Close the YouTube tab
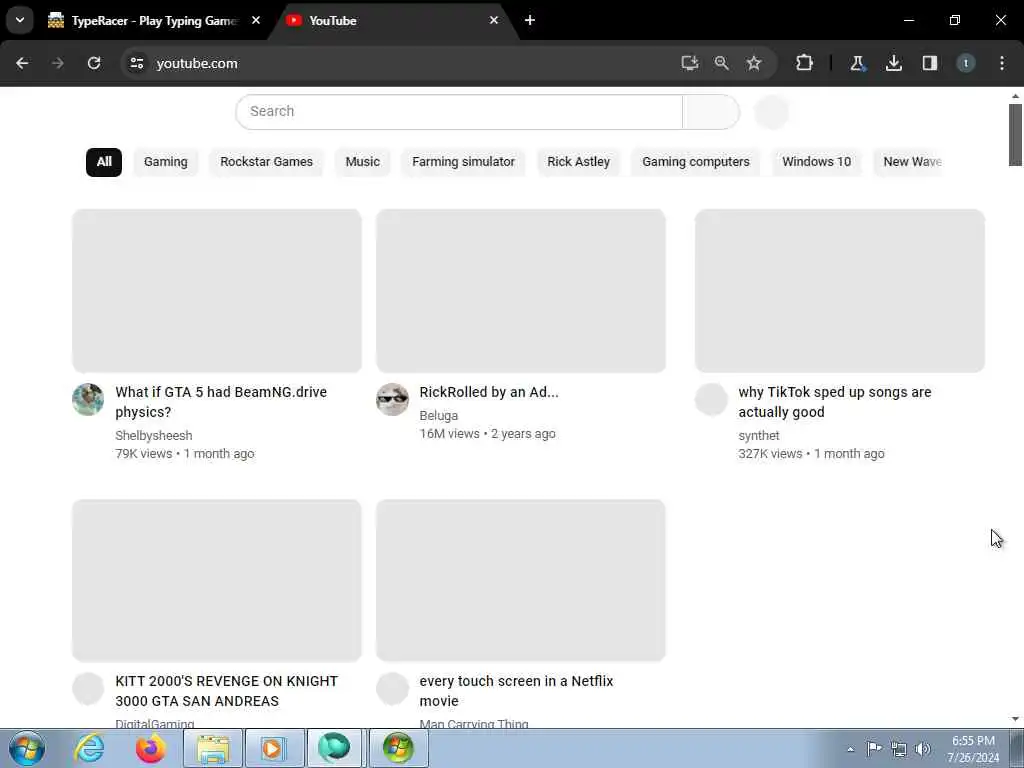The height and width of the screenshot is (768, 1024). coord(494,20)
